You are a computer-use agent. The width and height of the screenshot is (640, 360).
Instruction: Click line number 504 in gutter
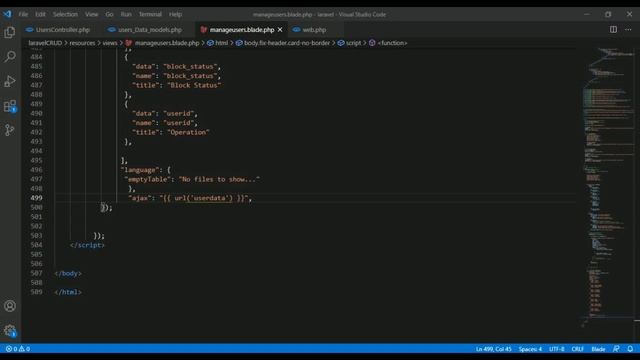pyautogui.click(x=36, y=245)
